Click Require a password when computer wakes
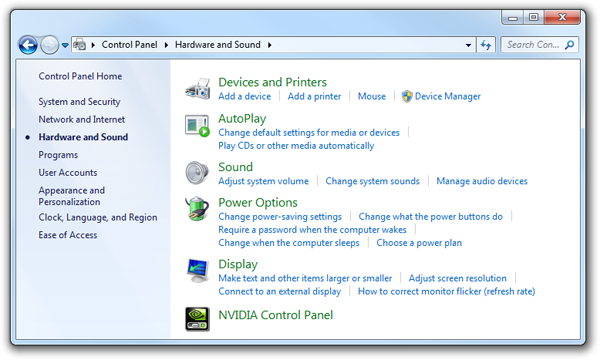 point(312,230)
